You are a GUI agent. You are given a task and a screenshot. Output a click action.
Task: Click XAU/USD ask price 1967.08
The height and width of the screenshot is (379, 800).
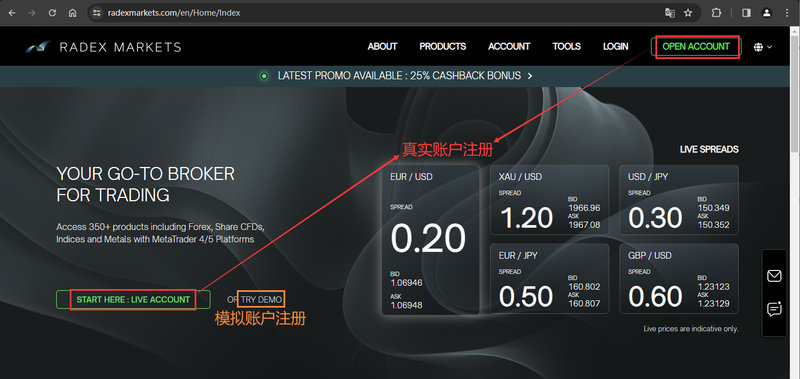coord(584,225)
